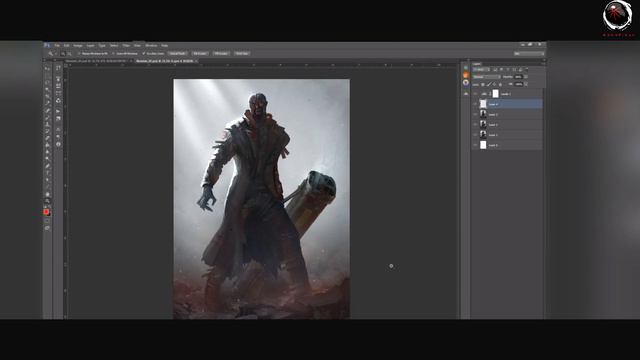
Task: Open the Image menu
Action: 78,45
